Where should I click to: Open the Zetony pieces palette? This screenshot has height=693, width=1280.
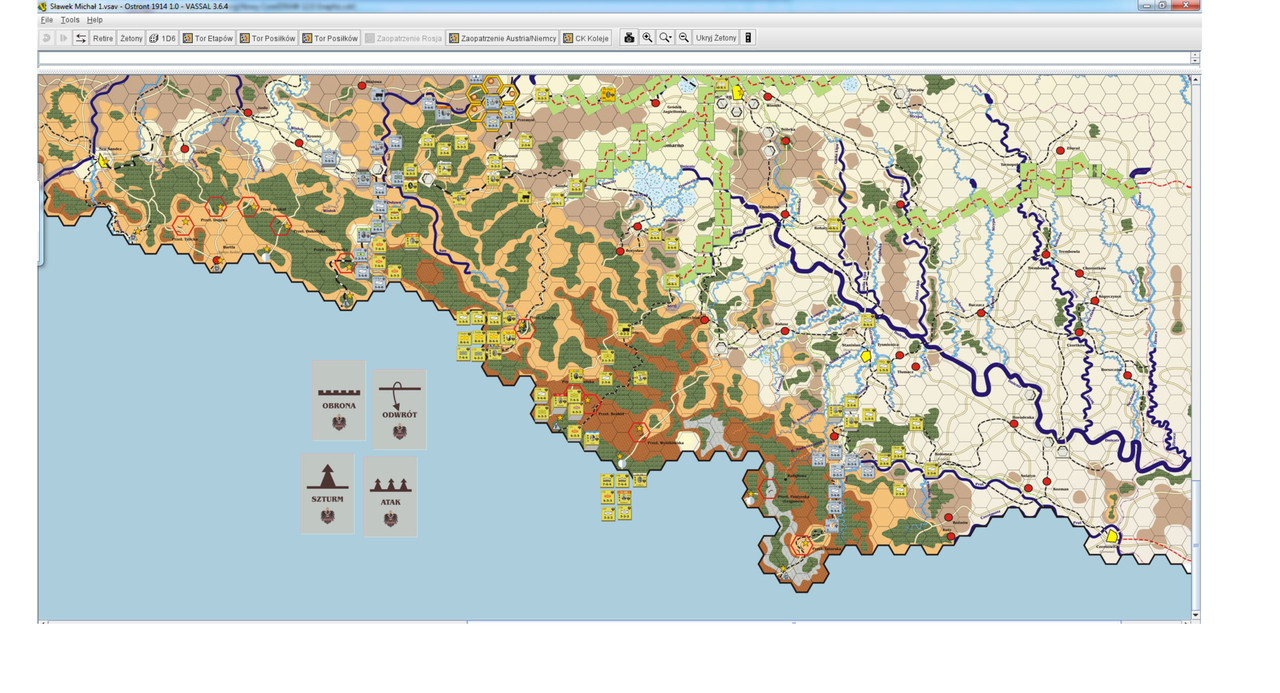click(x=131, y=38)
